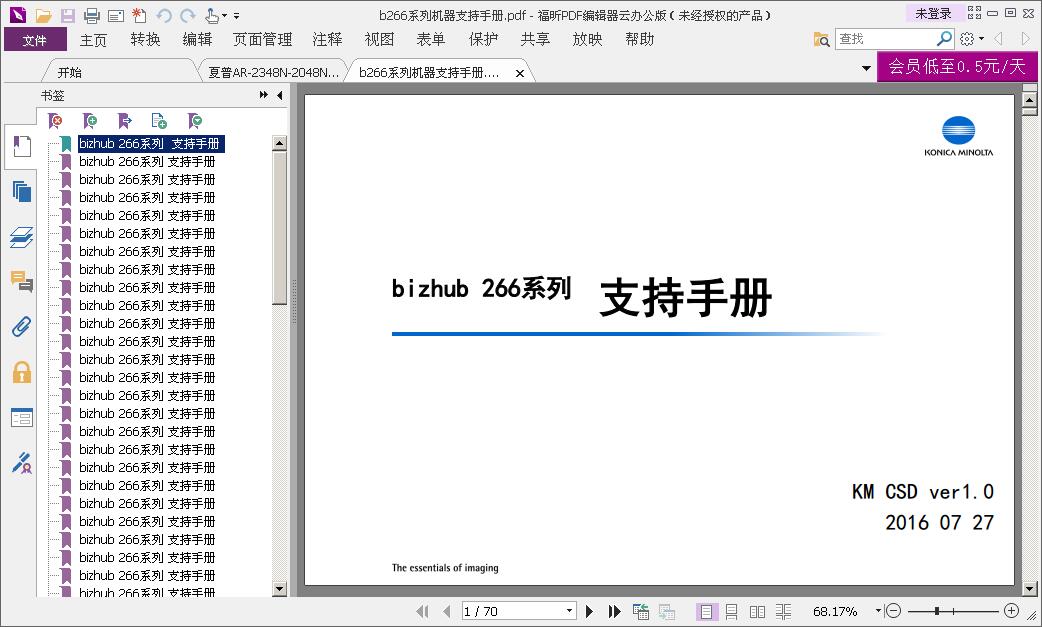Jump to the first page
1042x627 pixels.
422,611
